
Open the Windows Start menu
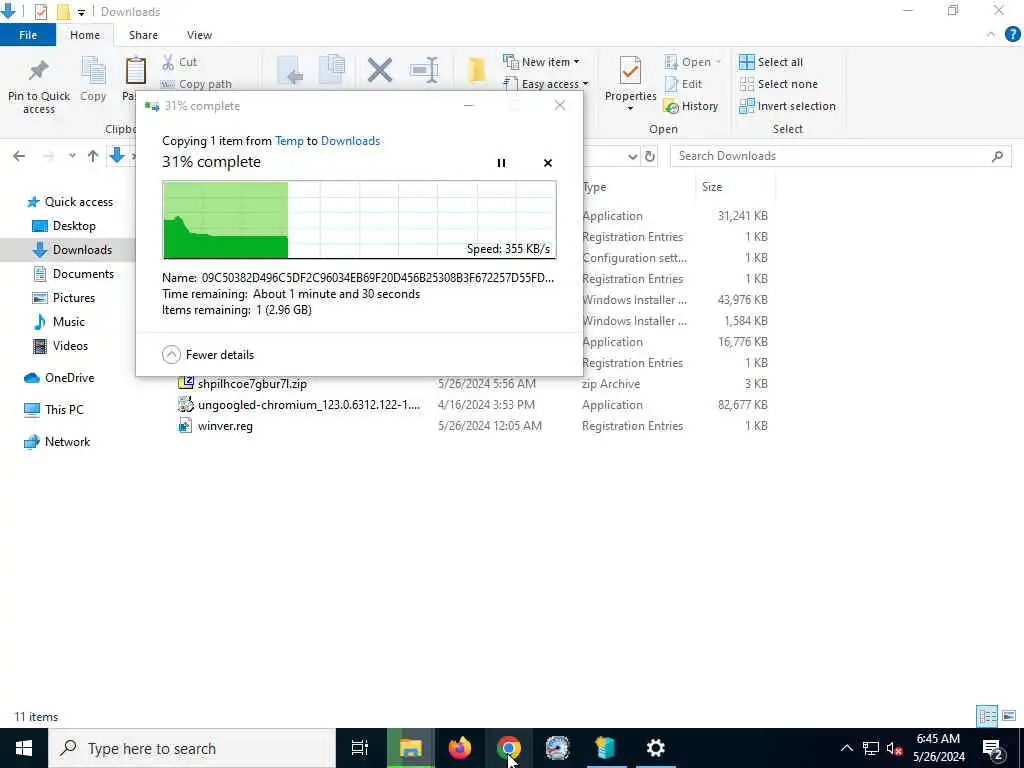(24, 748)
